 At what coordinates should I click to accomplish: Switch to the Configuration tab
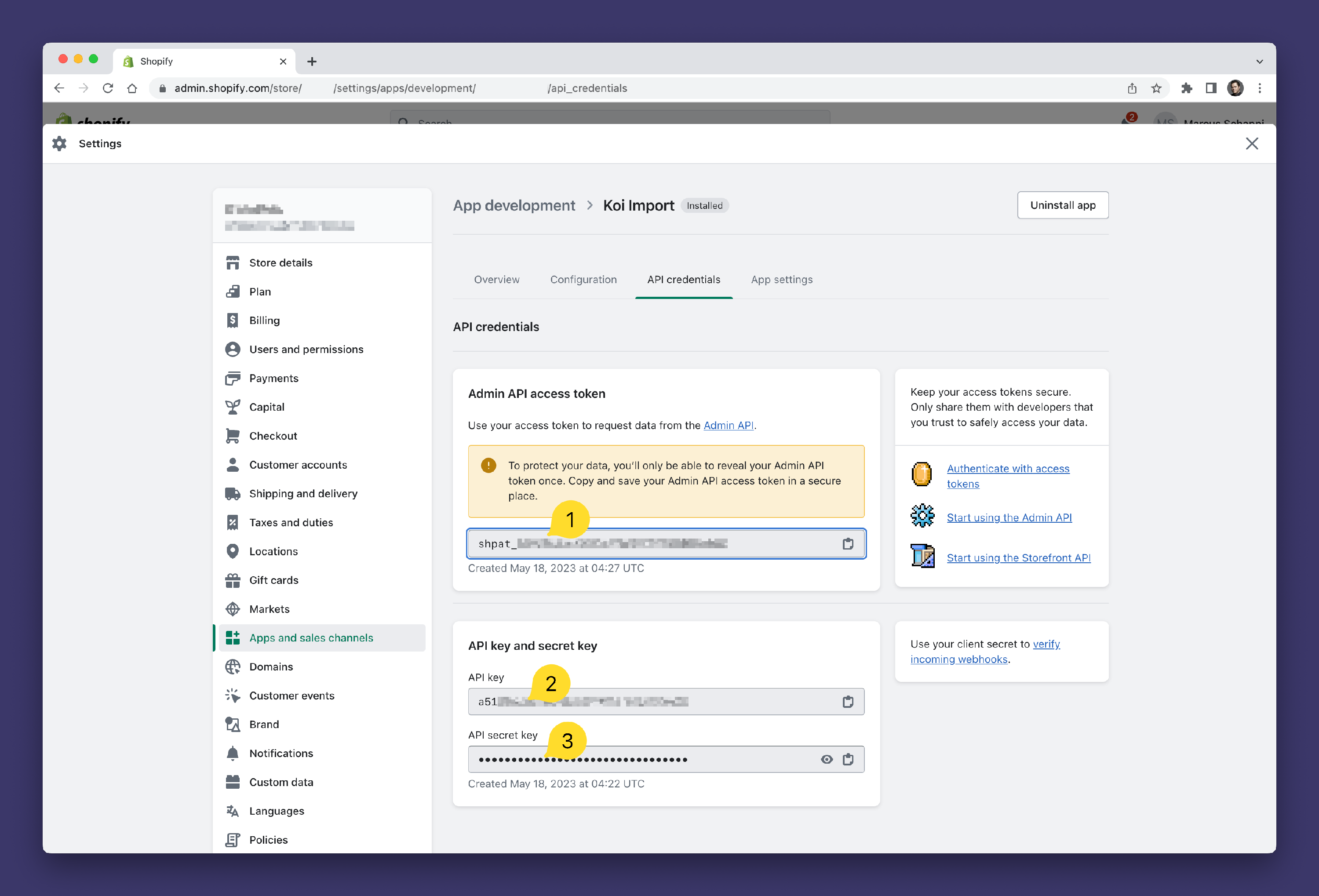pos(583,279)
